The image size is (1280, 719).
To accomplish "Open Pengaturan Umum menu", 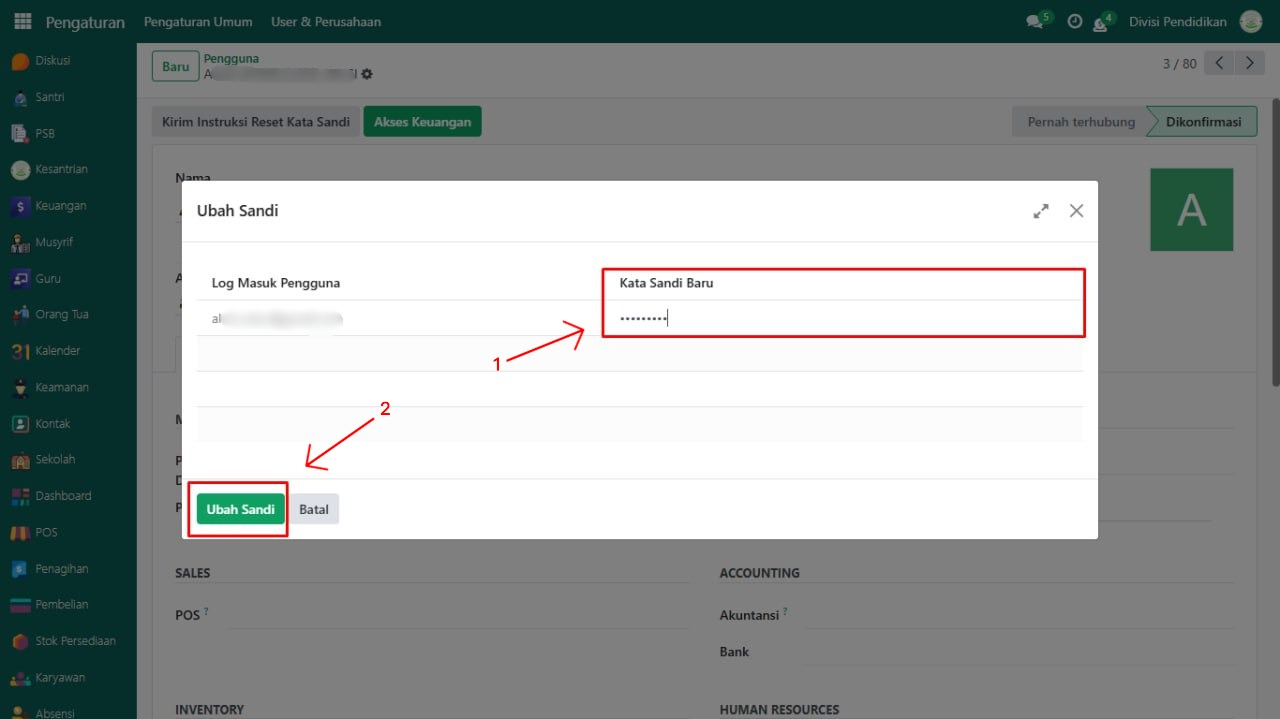I will [198, 21].
